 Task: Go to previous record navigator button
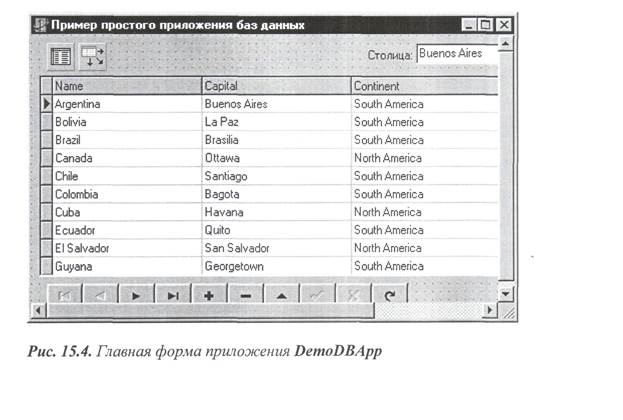coord(101,295)
